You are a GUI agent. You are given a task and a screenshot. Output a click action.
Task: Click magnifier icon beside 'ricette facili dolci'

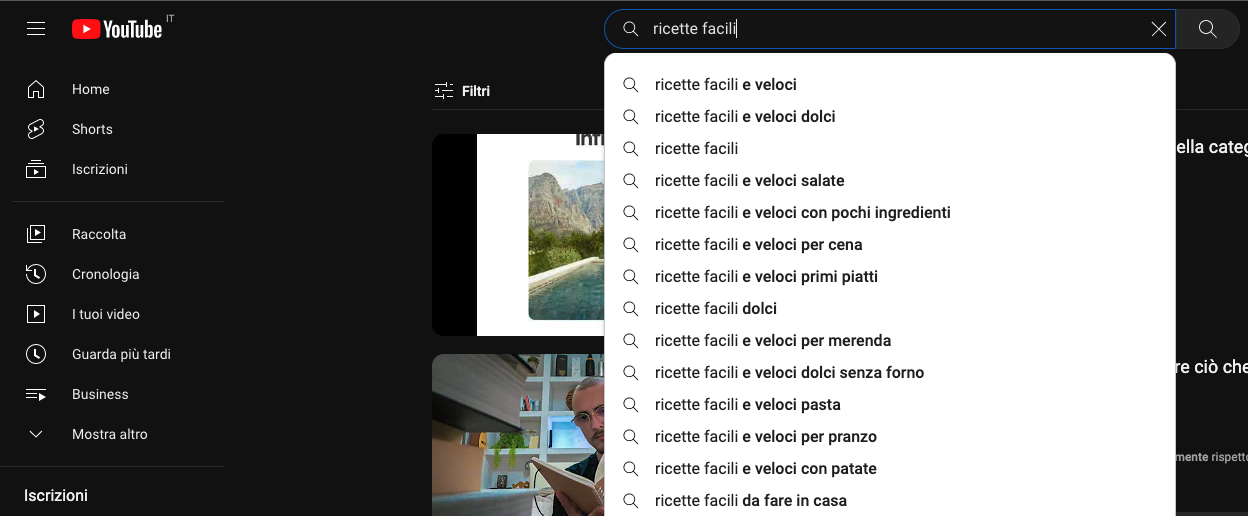tap(631, 309)
